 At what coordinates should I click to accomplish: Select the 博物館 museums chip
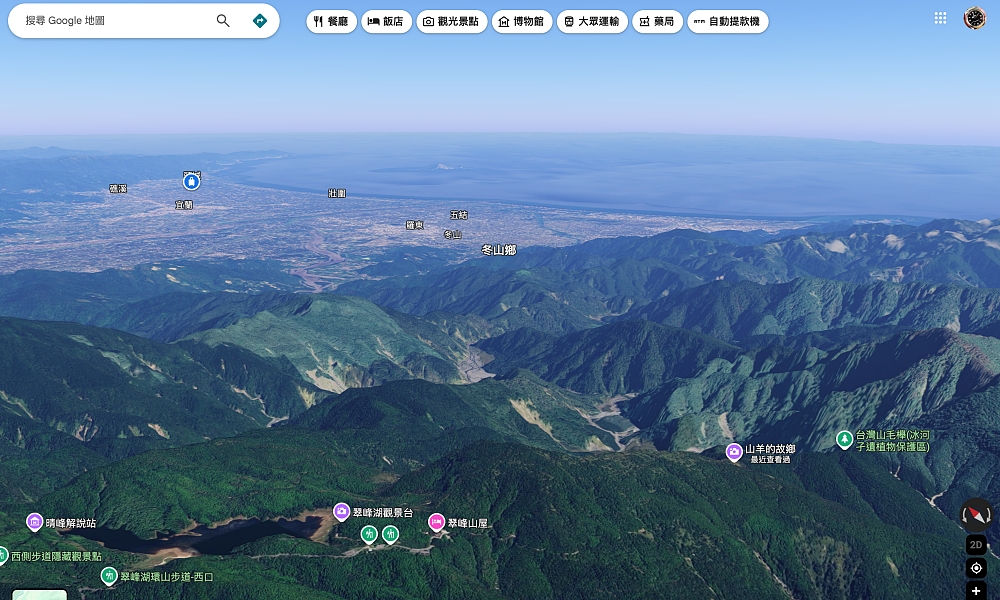[x=522, y=22]
